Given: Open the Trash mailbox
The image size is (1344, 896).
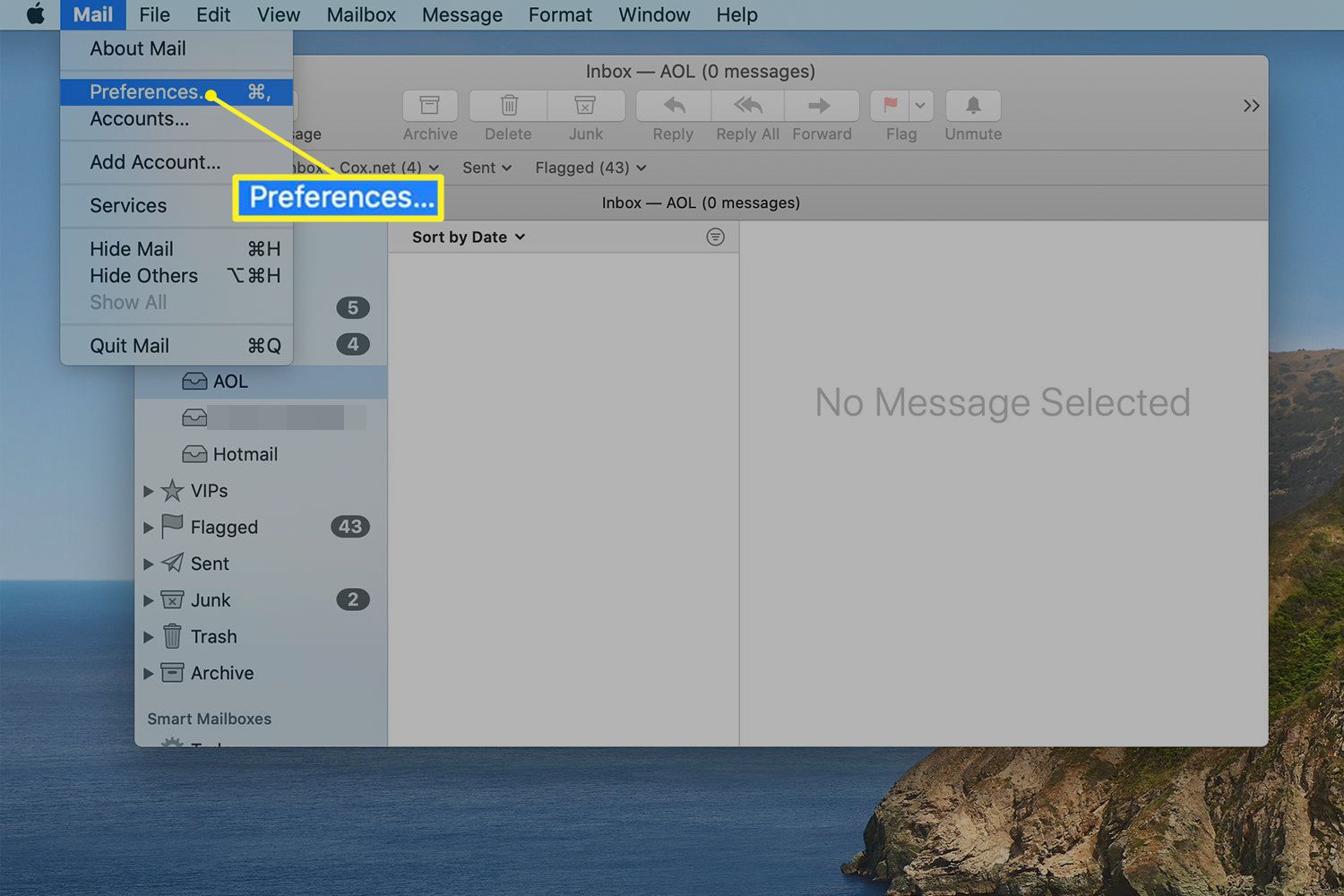Looking at the screenshot, I should 213,636.
